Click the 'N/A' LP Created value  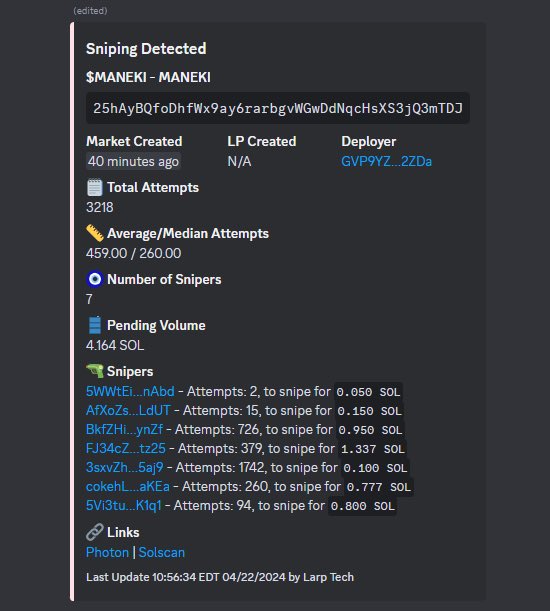tap(239, 161)
